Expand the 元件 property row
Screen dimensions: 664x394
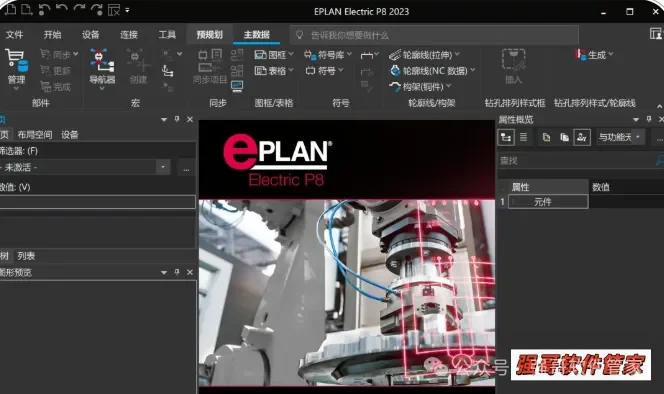coord(514,202)
